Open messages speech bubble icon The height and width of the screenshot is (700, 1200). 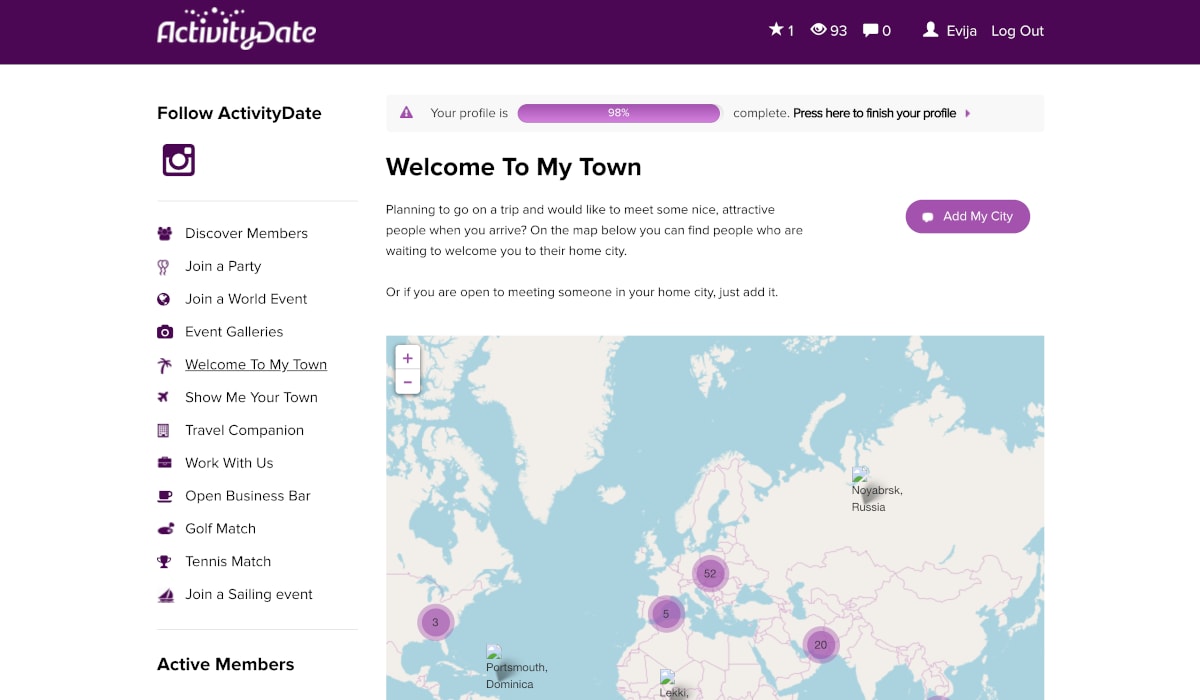[871, 30]
